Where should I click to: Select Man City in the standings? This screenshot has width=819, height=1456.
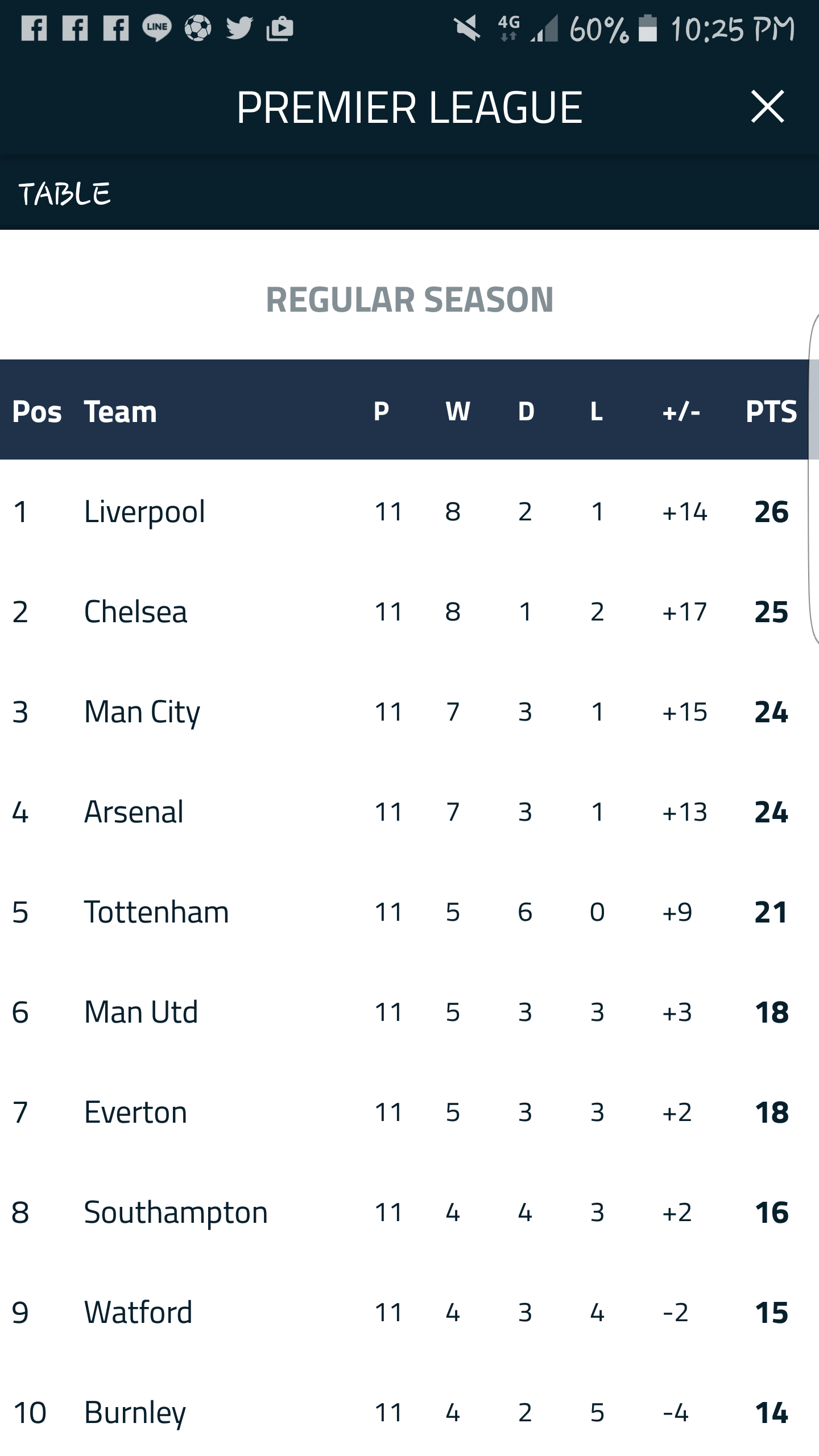pyautogui.click(x=142, y=712)
